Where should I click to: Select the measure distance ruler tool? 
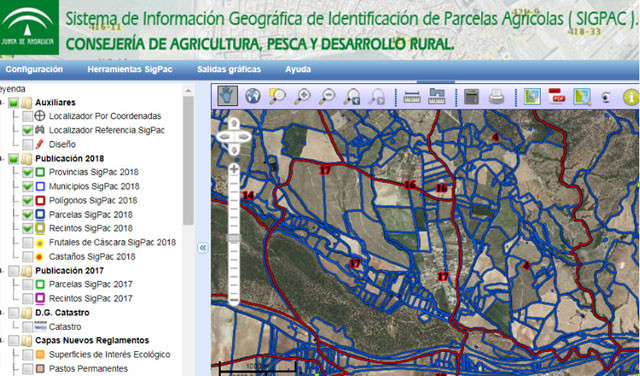tap(412, 97)
